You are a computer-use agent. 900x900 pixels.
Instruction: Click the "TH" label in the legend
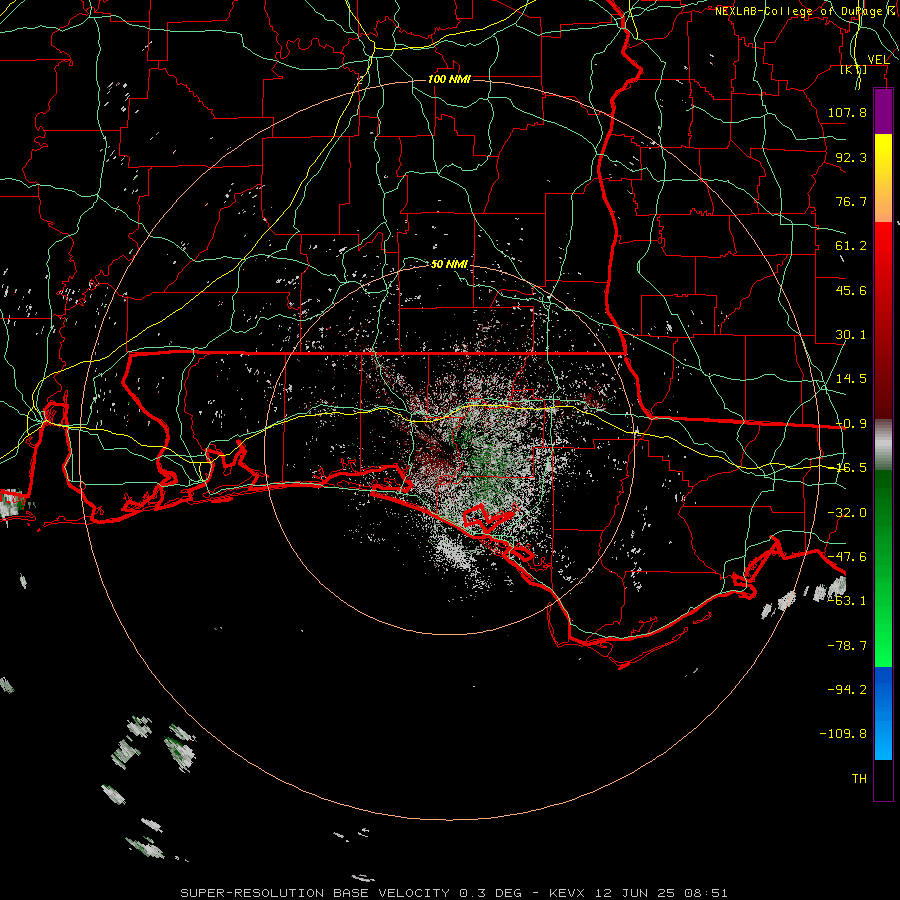[x=859, y=779]
